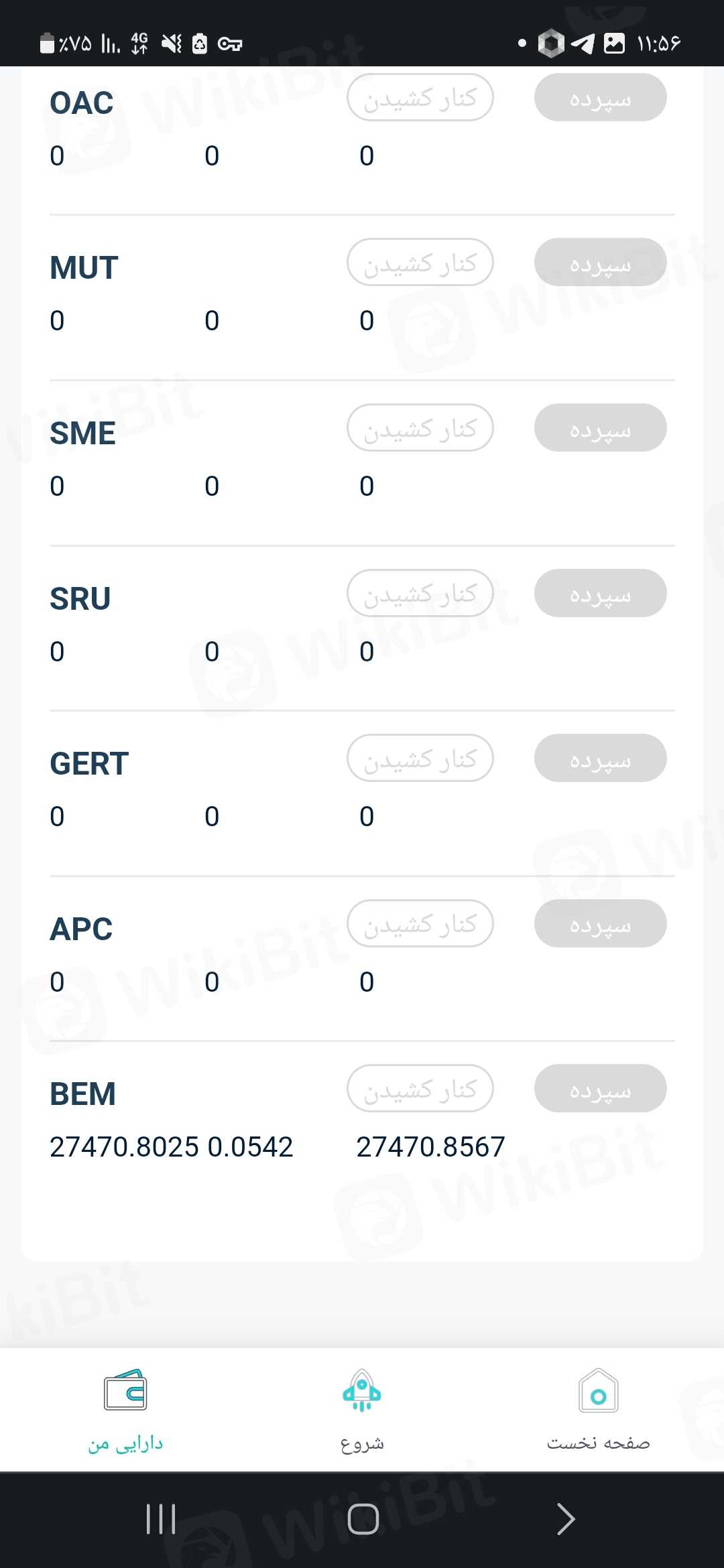Hit the deposit button for APC
This screenshot has height=1568, width=724.
tap(600, 923)
